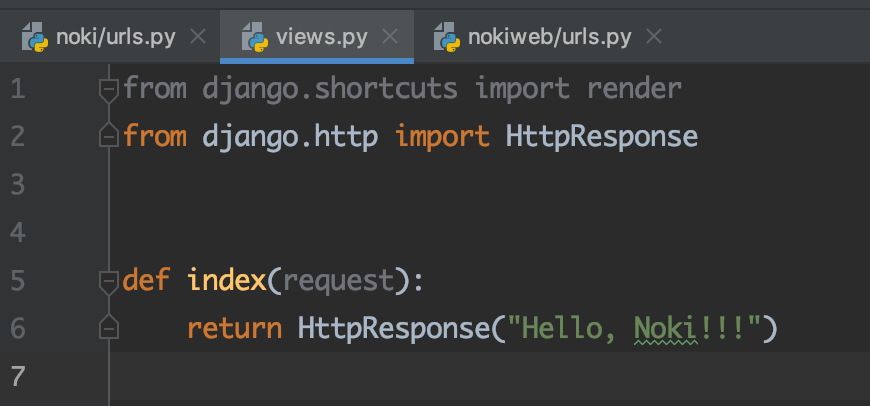Click the Python file icon on noki/urls.py tab

tap(37, 38)
